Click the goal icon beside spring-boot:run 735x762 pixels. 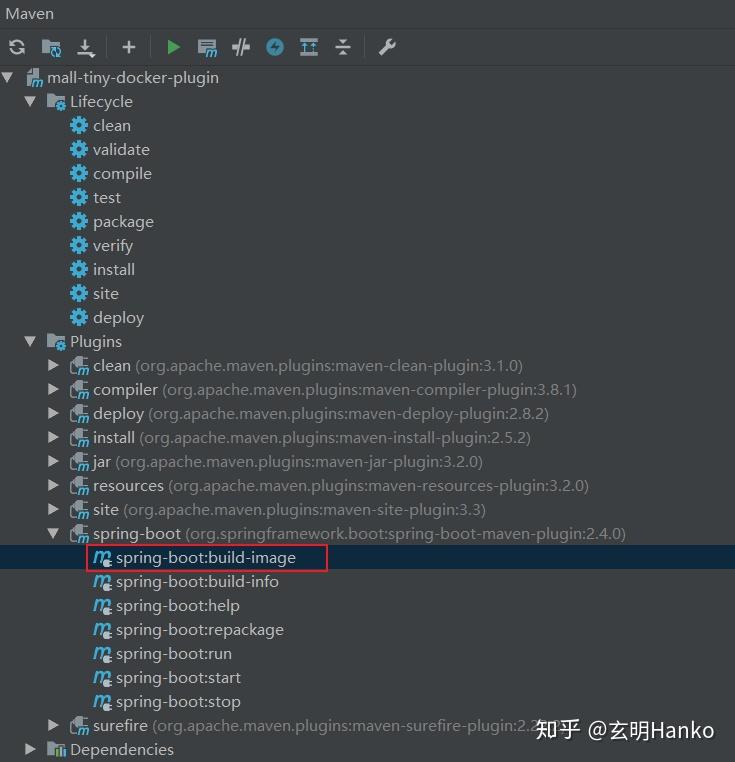pyautogui.click(x=102, y=654)
